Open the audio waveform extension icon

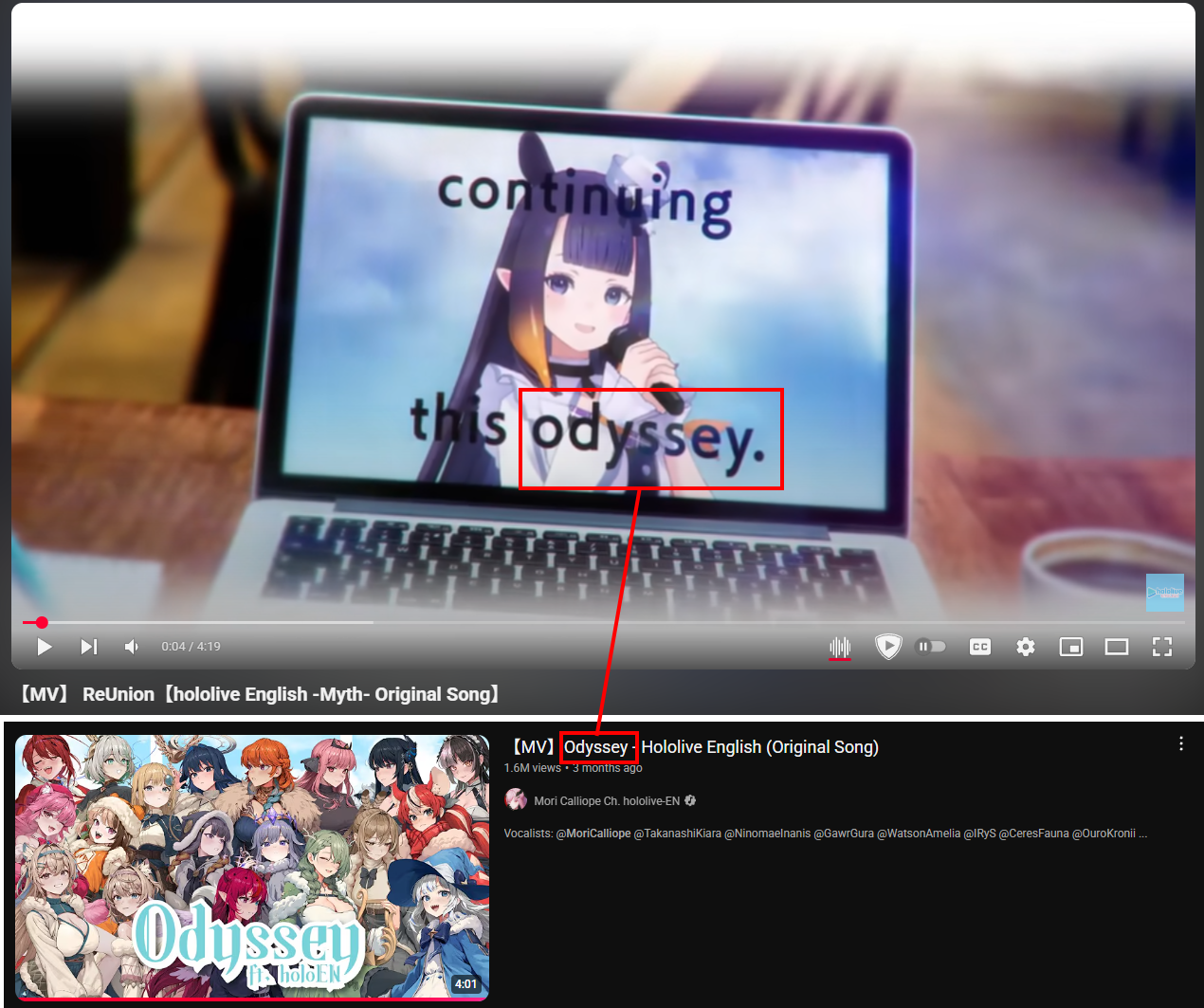840,647
